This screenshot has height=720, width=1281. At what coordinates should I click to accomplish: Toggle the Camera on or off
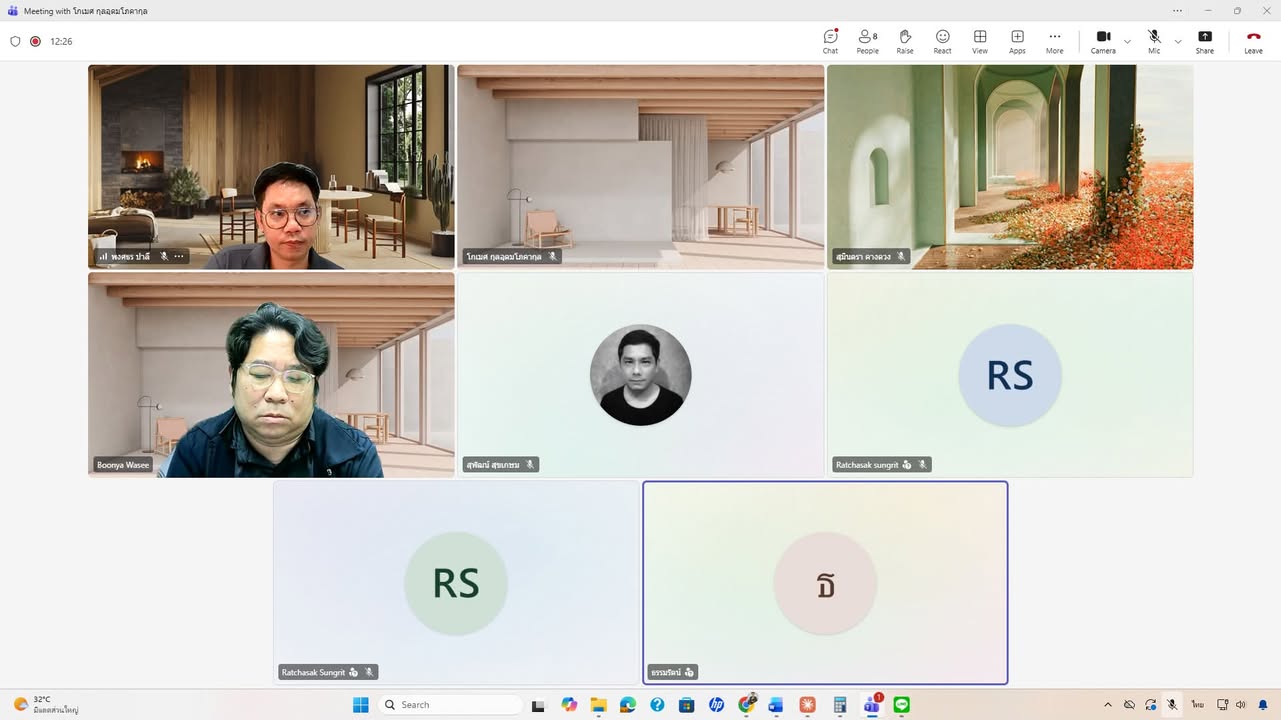point(1103,41)
